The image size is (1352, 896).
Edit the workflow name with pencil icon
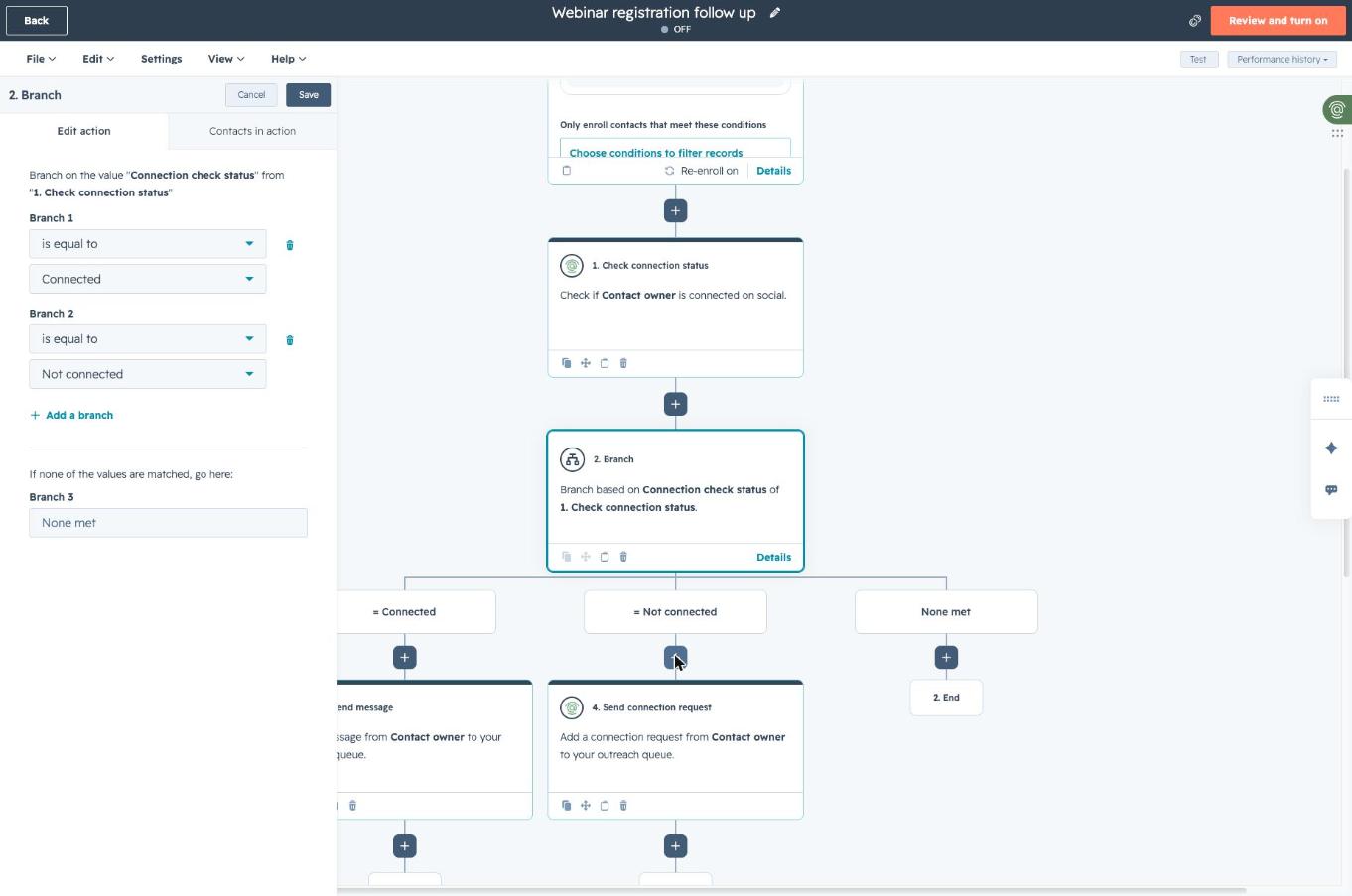775,13
